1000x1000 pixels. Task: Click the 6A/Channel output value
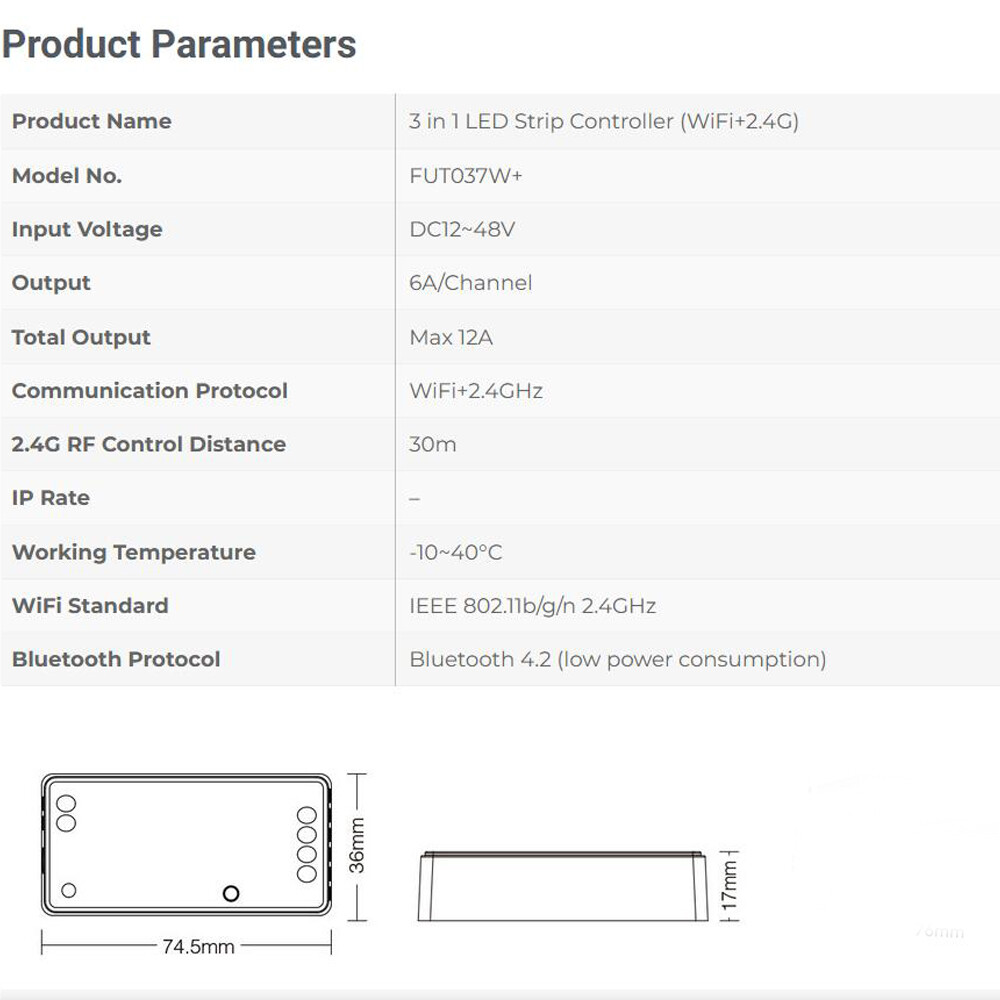point(471,283)
